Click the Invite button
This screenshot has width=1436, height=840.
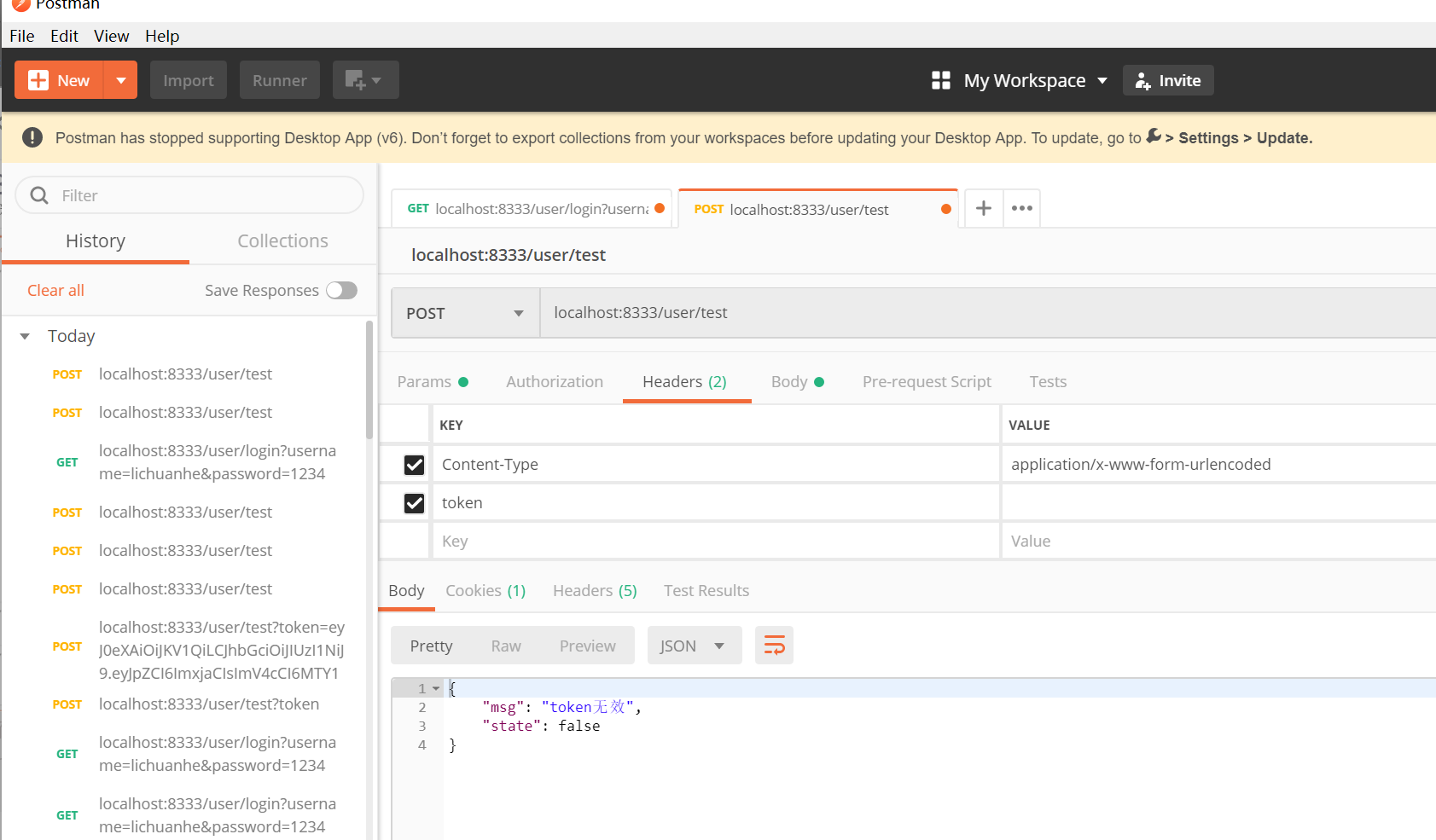1168,80
